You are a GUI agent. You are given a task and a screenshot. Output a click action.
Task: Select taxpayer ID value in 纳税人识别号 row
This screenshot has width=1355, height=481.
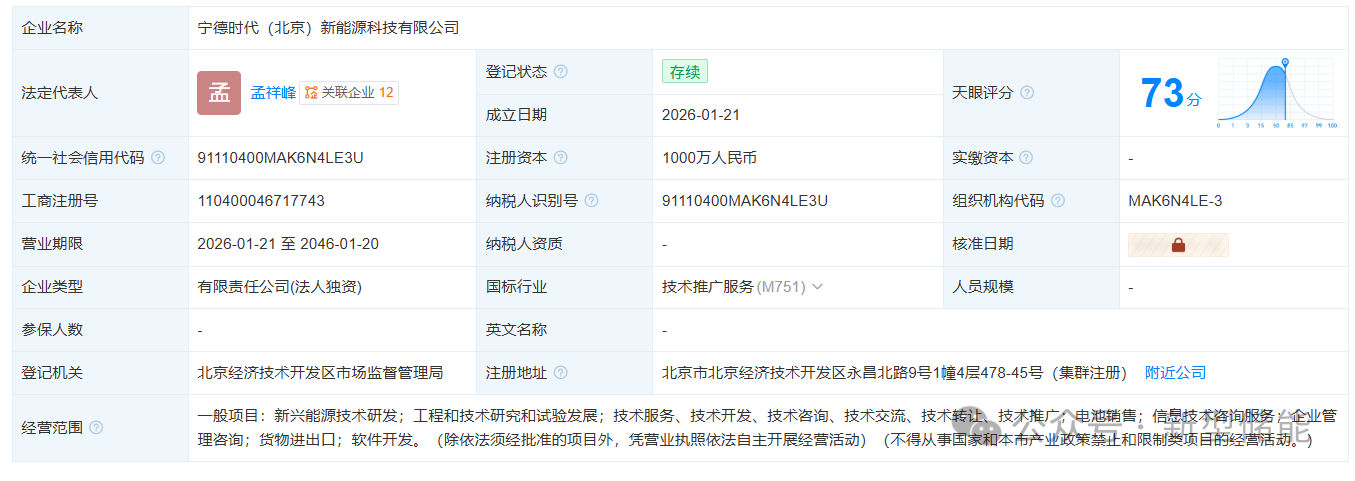point(745,201)
